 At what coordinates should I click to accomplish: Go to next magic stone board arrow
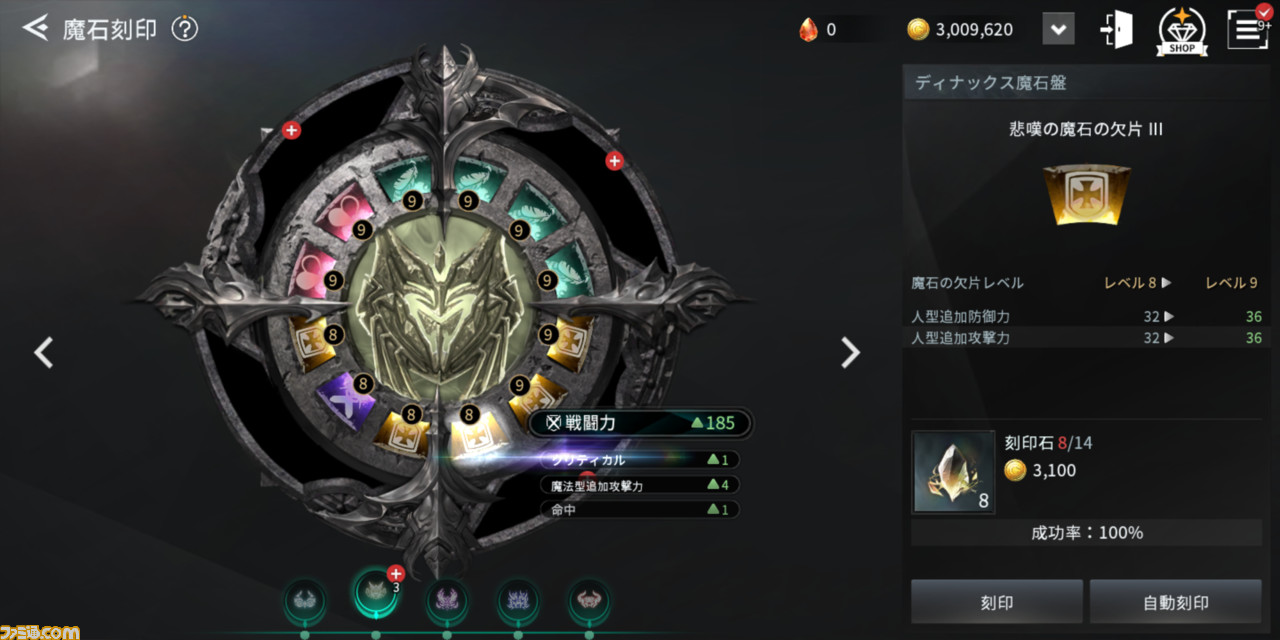(850, 352)
